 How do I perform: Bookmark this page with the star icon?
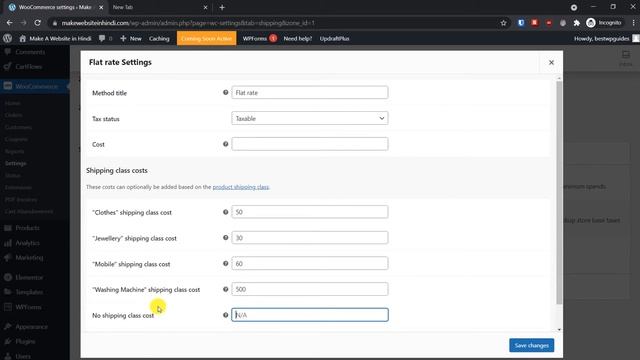(503, 23)
